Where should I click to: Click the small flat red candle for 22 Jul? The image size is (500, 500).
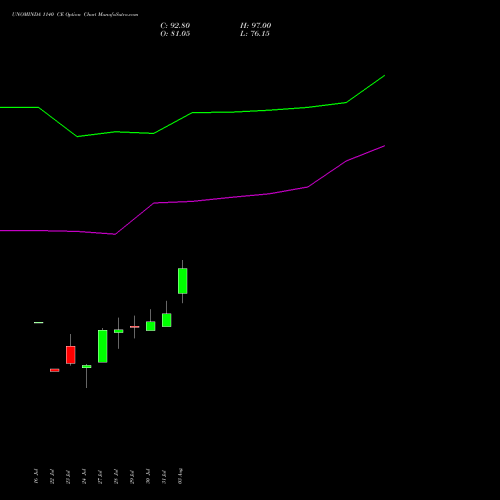coord(55,370)
